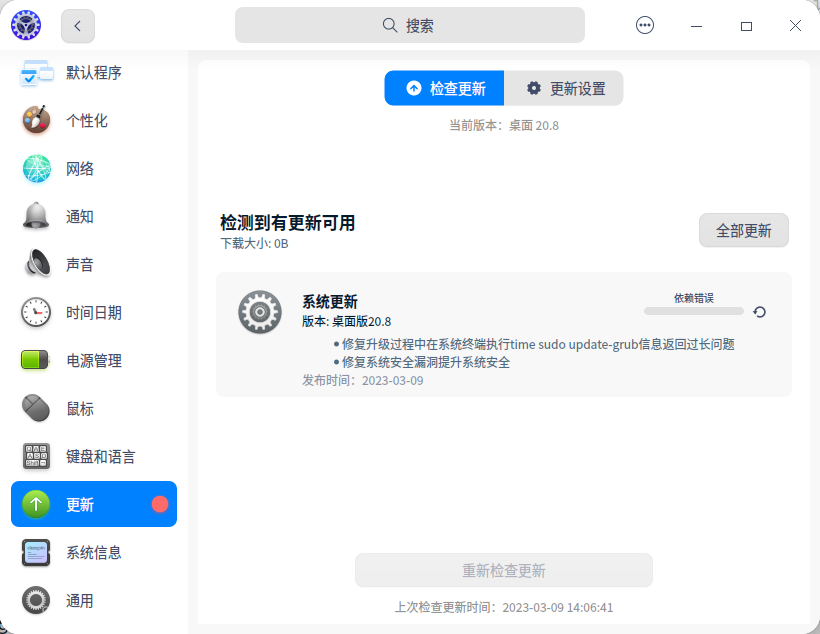Click the 依赖错误 status label
The image size is (820, 634).
click(693, 298)
